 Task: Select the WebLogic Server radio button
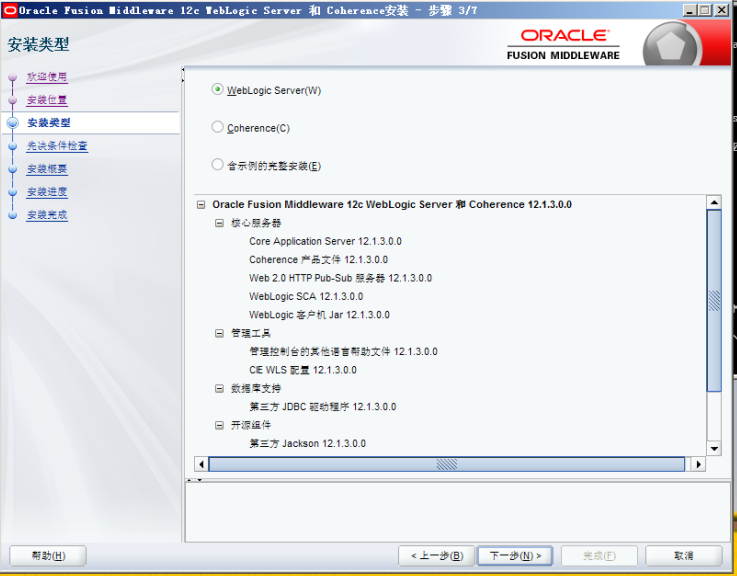pyautogui.click(x=218, y=90)
